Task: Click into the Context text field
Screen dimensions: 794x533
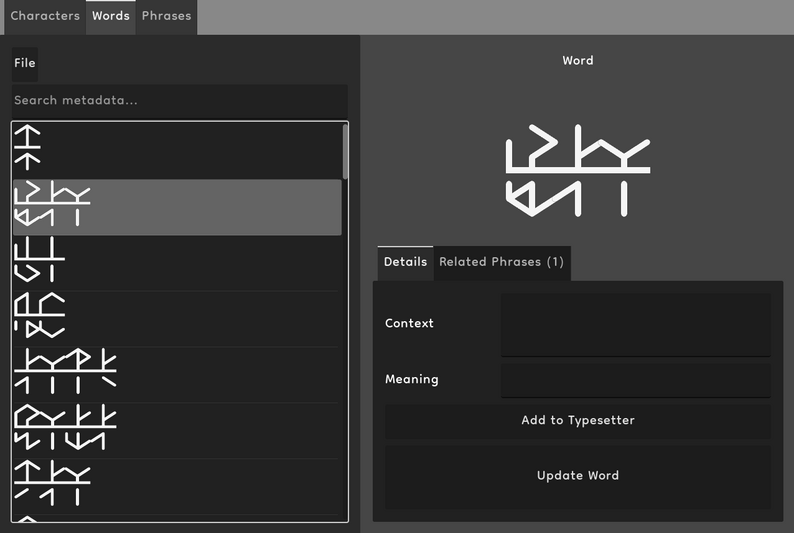Action: point(635,324)
